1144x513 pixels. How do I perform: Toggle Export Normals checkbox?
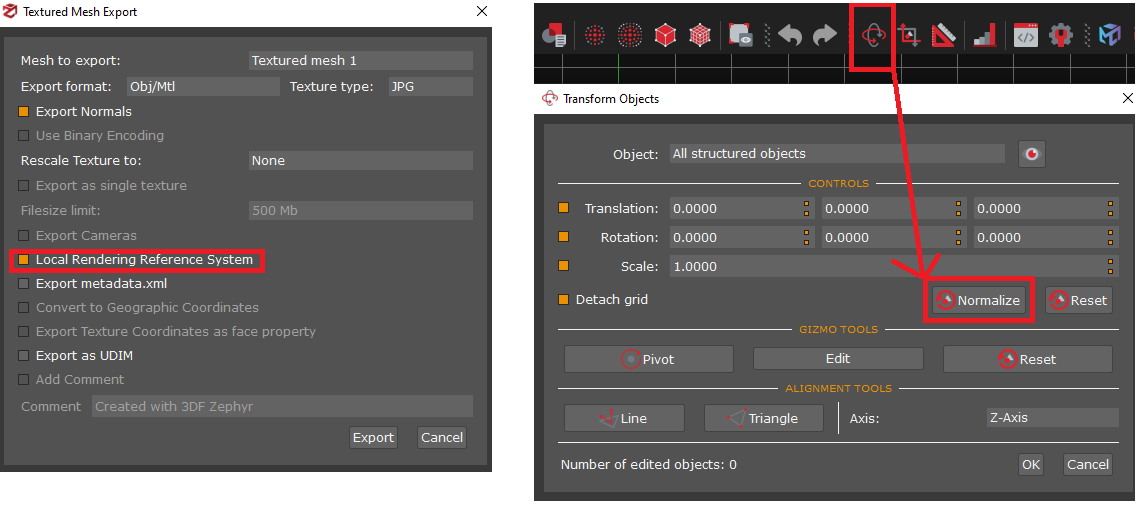(x=24, y=112)
